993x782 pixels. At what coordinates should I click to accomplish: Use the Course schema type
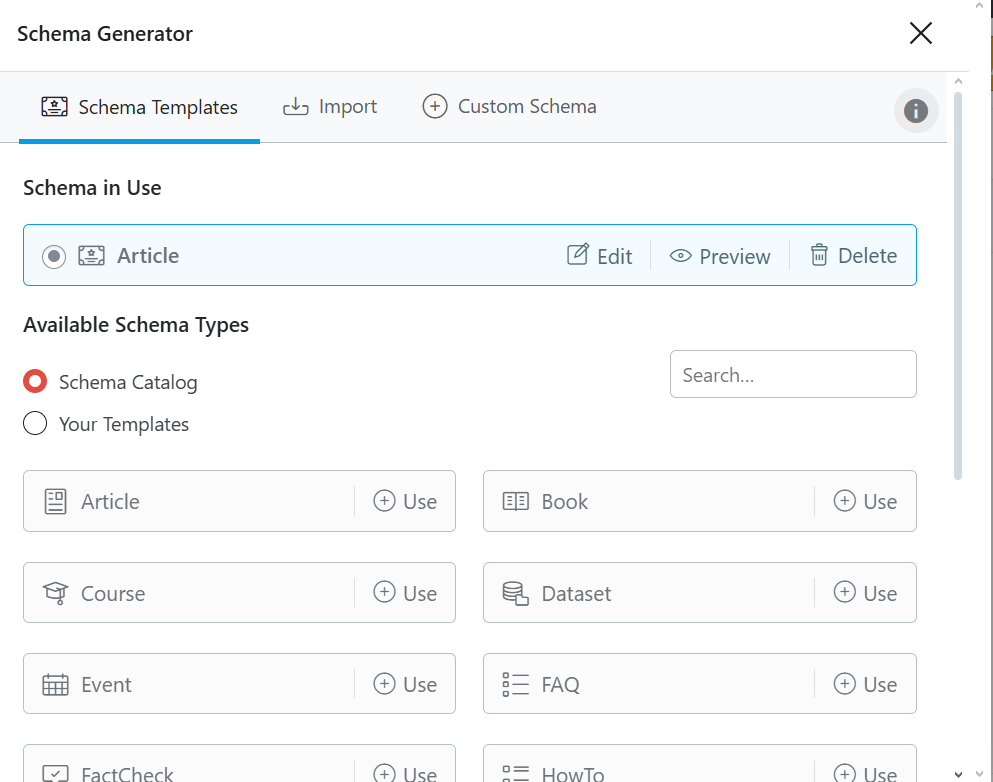(405, 593)
